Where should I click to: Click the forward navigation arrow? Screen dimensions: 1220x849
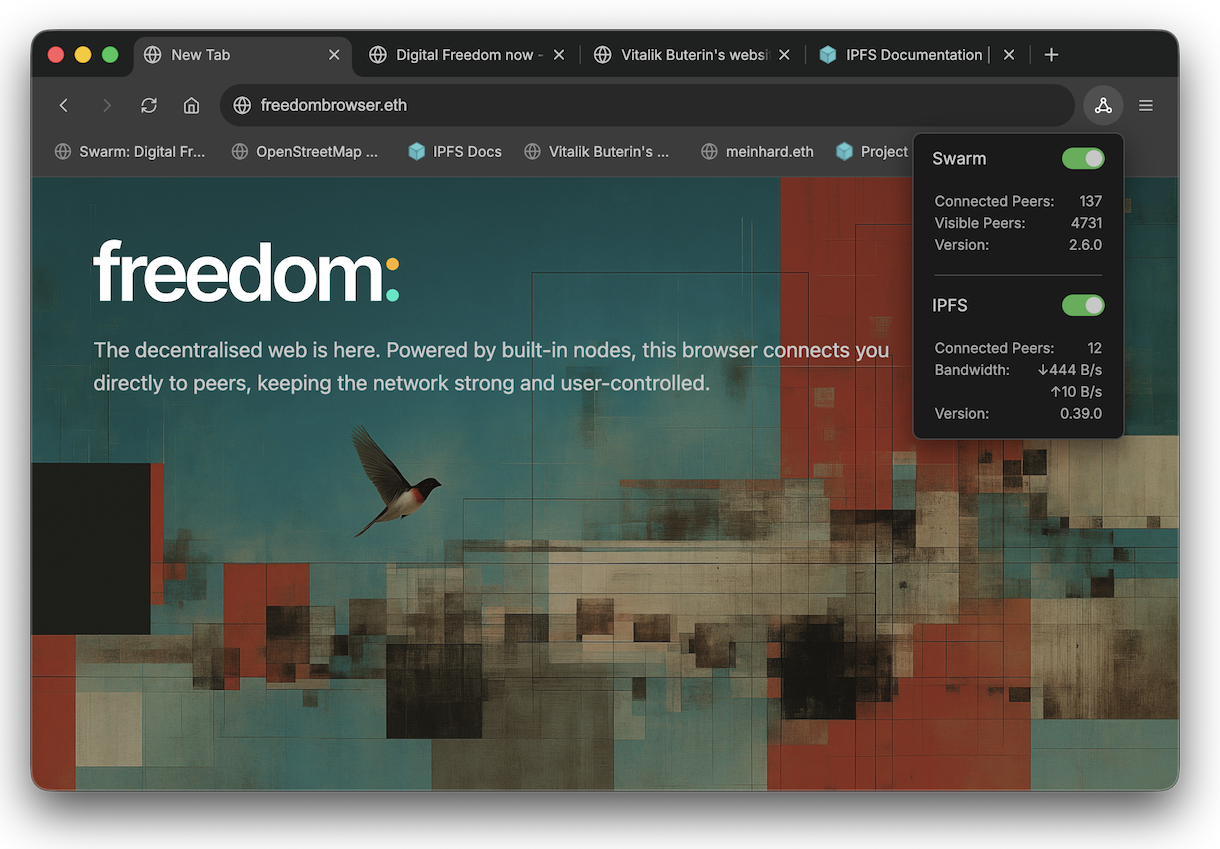point(106,105)
